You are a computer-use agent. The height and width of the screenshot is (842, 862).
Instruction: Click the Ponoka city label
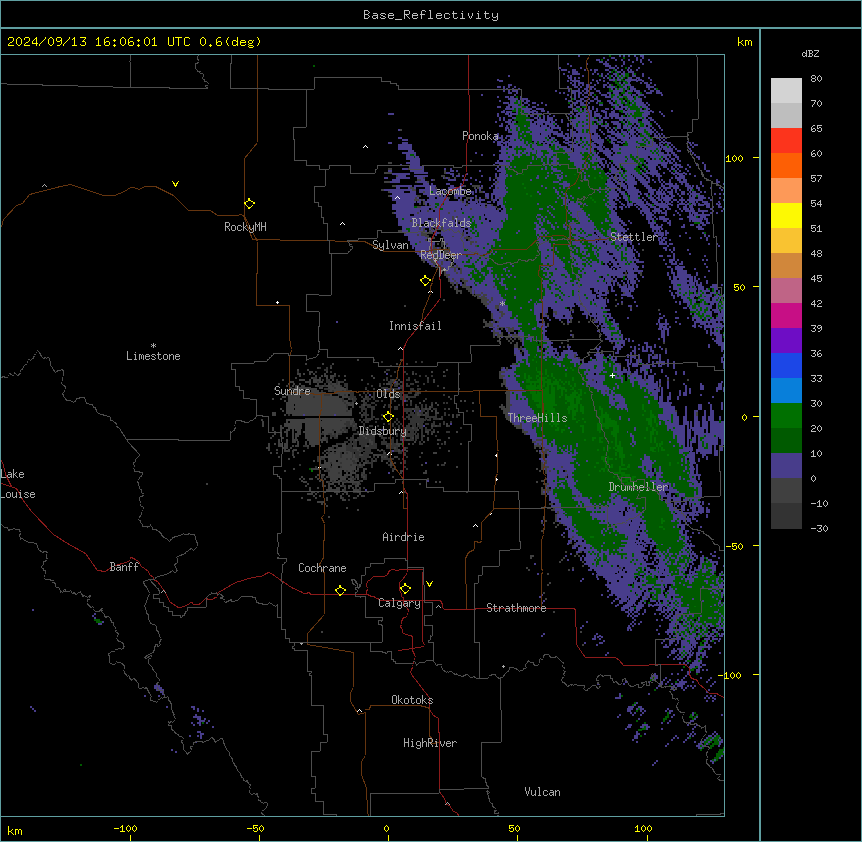click(480, 136)
